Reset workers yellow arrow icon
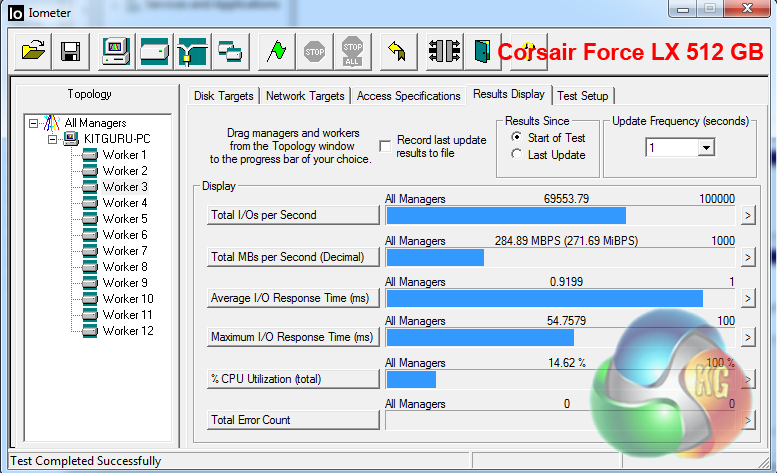The height and width of the screenshot is (473, 777). 398,52
